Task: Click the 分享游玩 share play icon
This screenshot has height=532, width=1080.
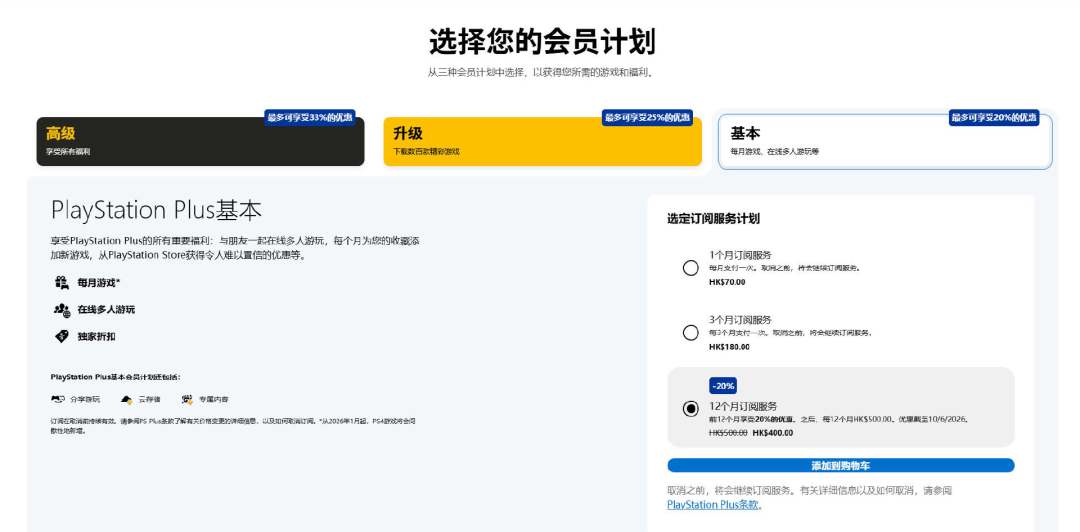Action: pos(58,399)
